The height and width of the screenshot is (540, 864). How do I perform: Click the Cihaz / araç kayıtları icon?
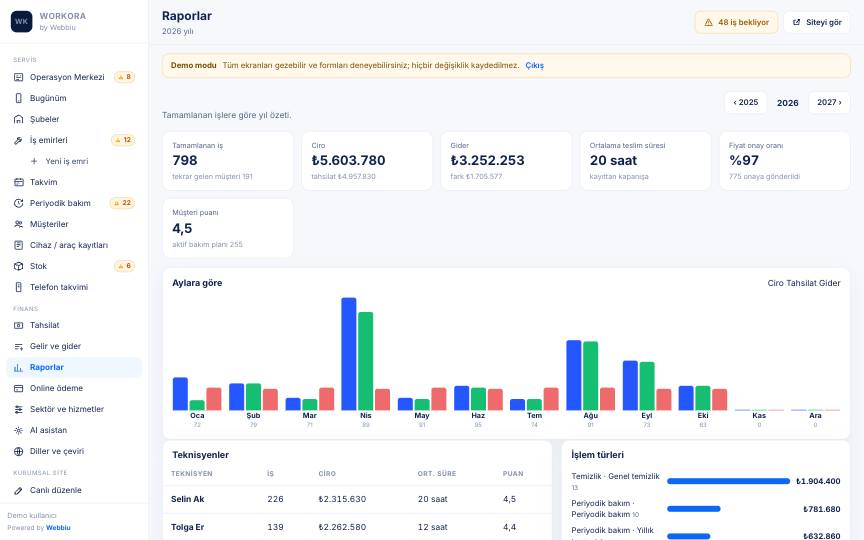tap(18, 245)
